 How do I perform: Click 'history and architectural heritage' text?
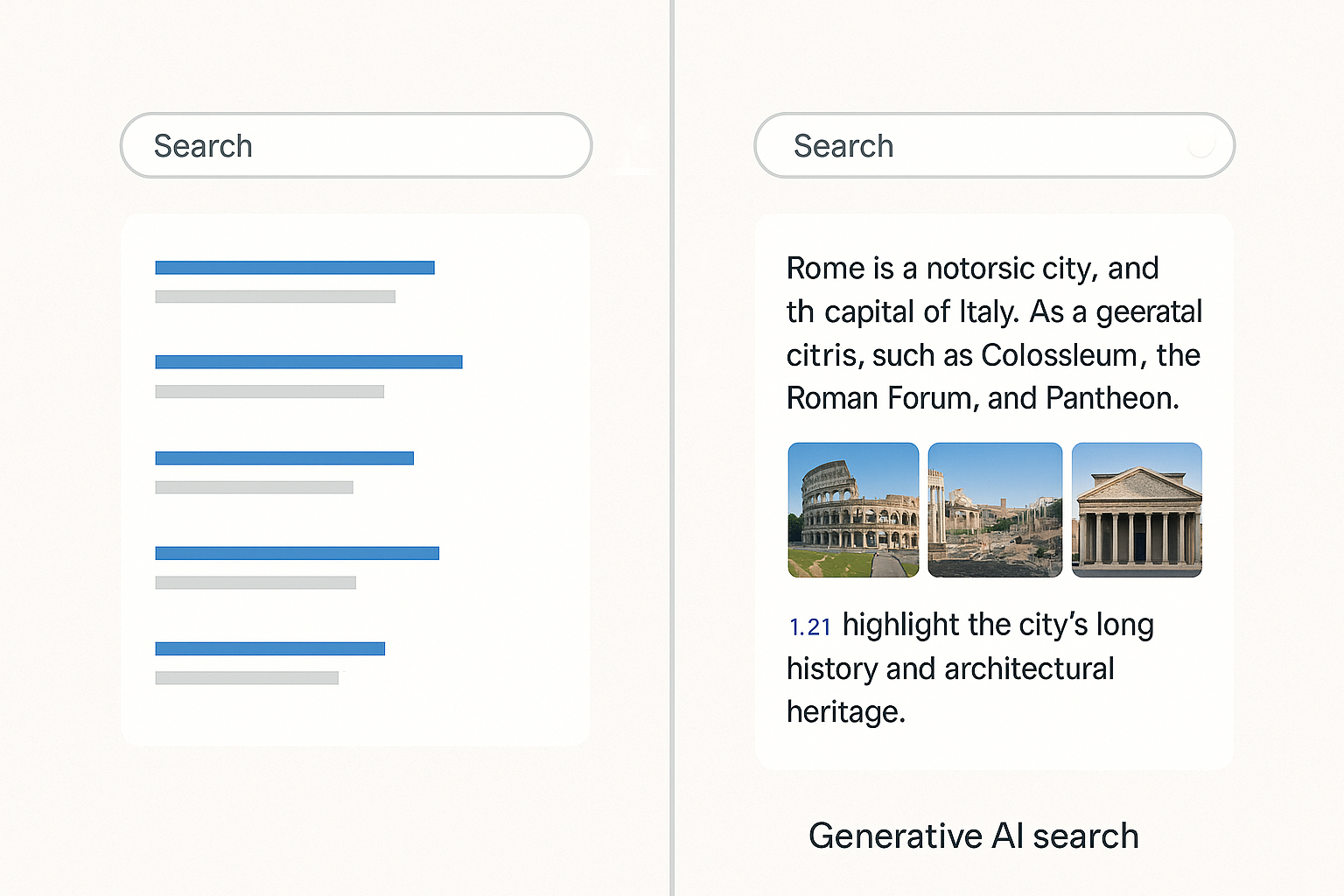tap(950, 669)
